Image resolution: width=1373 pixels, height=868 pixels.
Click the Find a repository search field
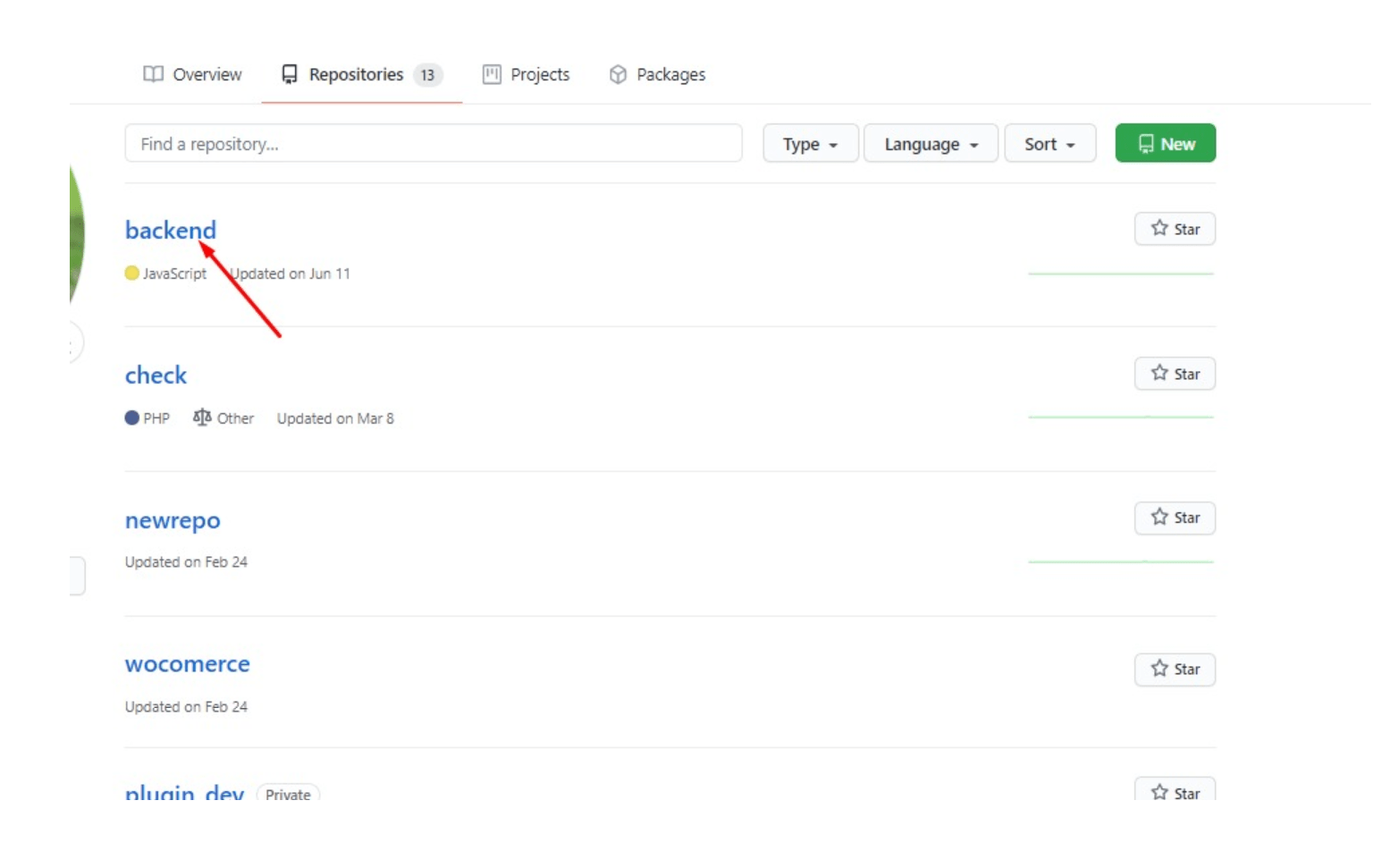click(x=433, y=143)
